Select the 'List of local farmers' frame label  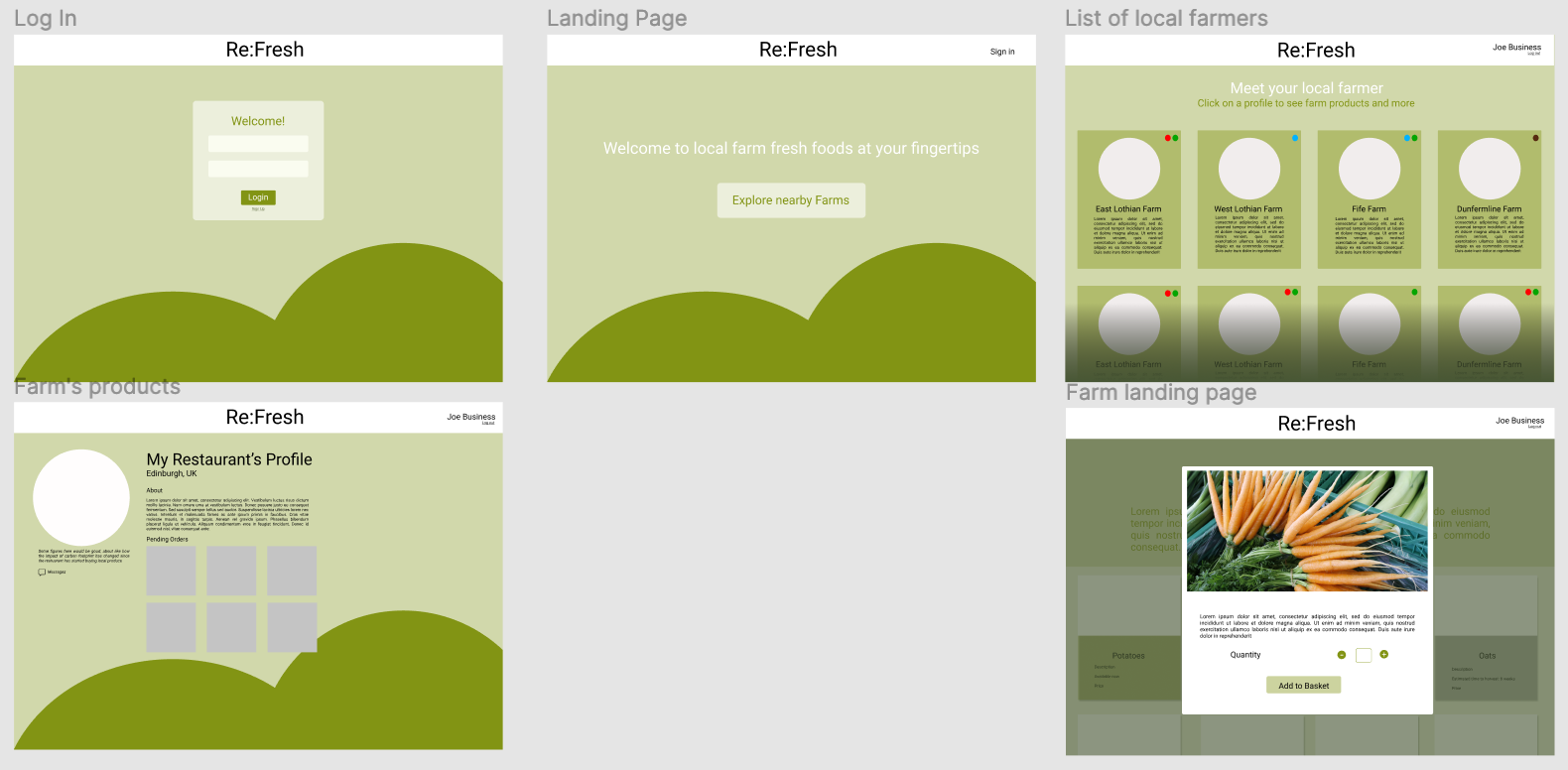pos(1166,19)
